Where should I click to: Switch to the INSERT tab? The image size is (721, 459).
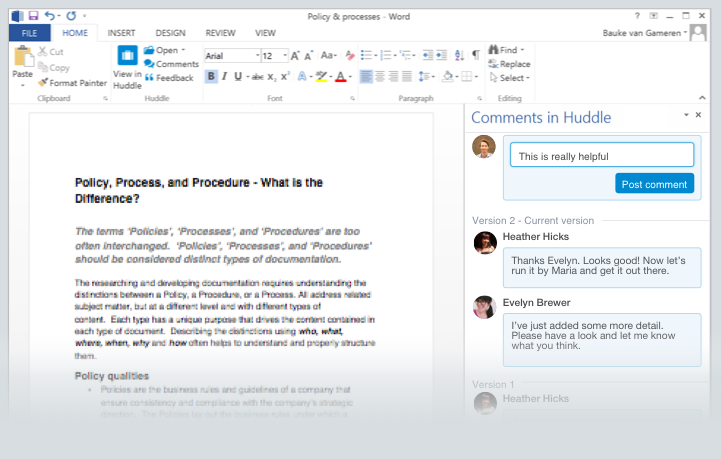coord(121,33)
